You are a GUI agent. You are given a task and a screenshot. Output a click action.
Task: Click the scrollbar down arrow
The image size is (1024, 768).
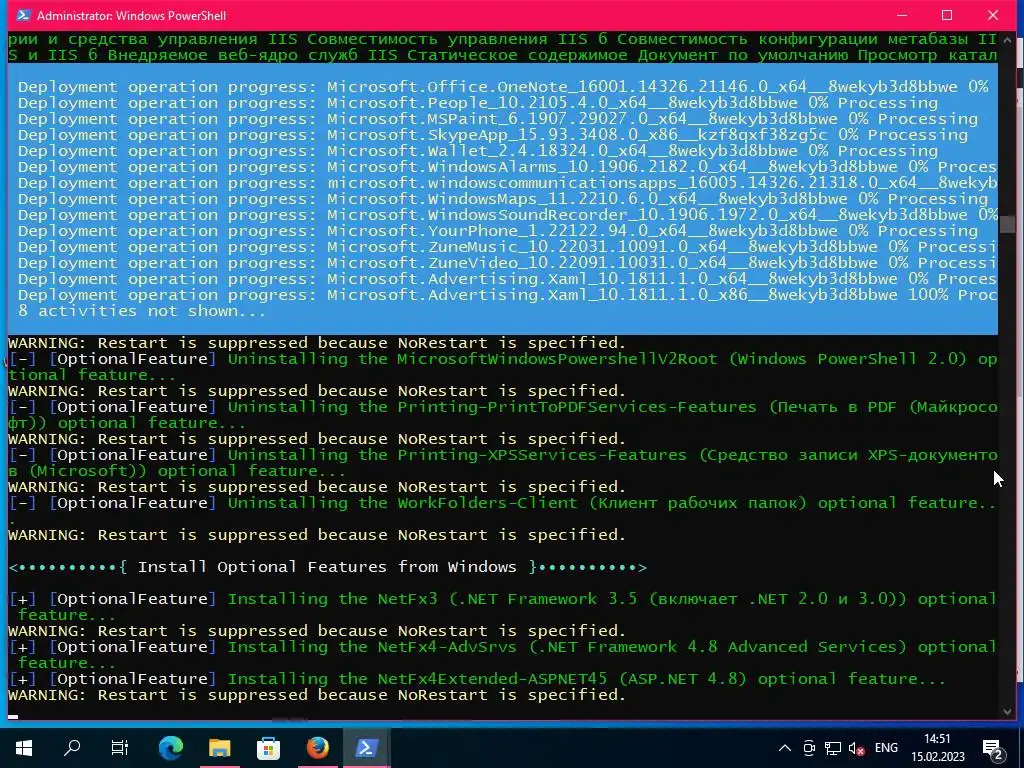(x=1006, y=711)
